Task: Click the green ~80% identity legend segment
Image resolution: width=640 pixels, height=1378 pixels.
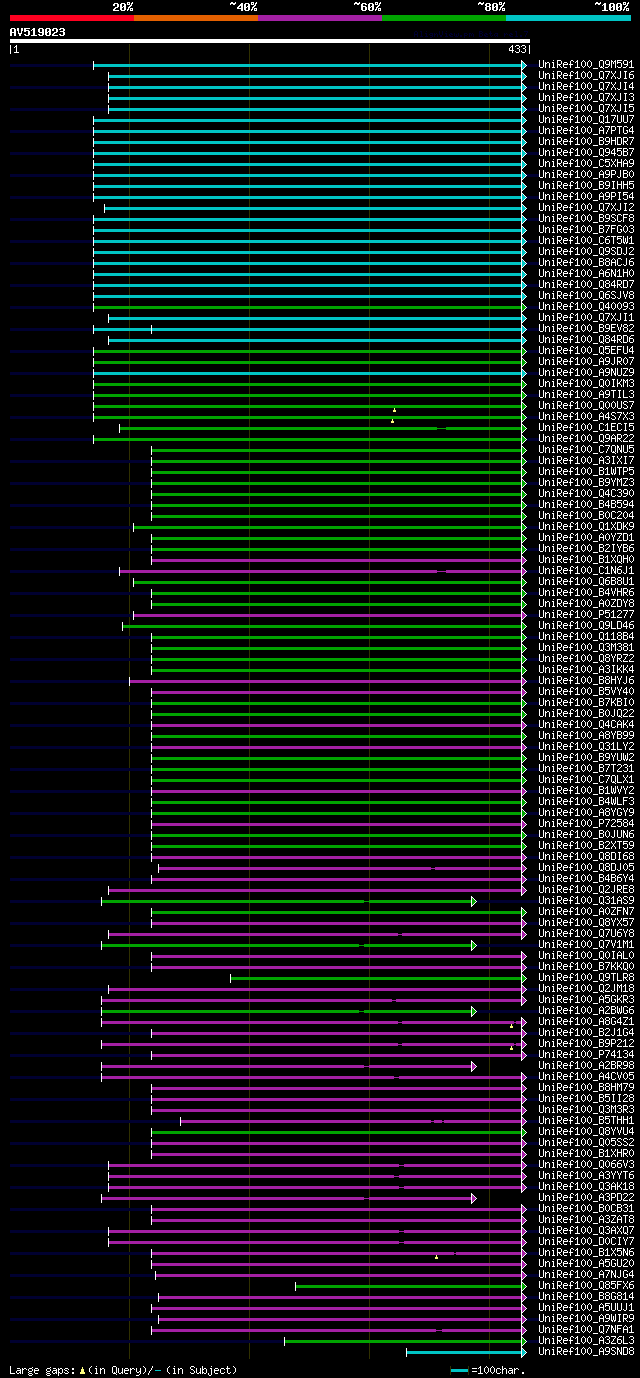Action: (443, 18)
